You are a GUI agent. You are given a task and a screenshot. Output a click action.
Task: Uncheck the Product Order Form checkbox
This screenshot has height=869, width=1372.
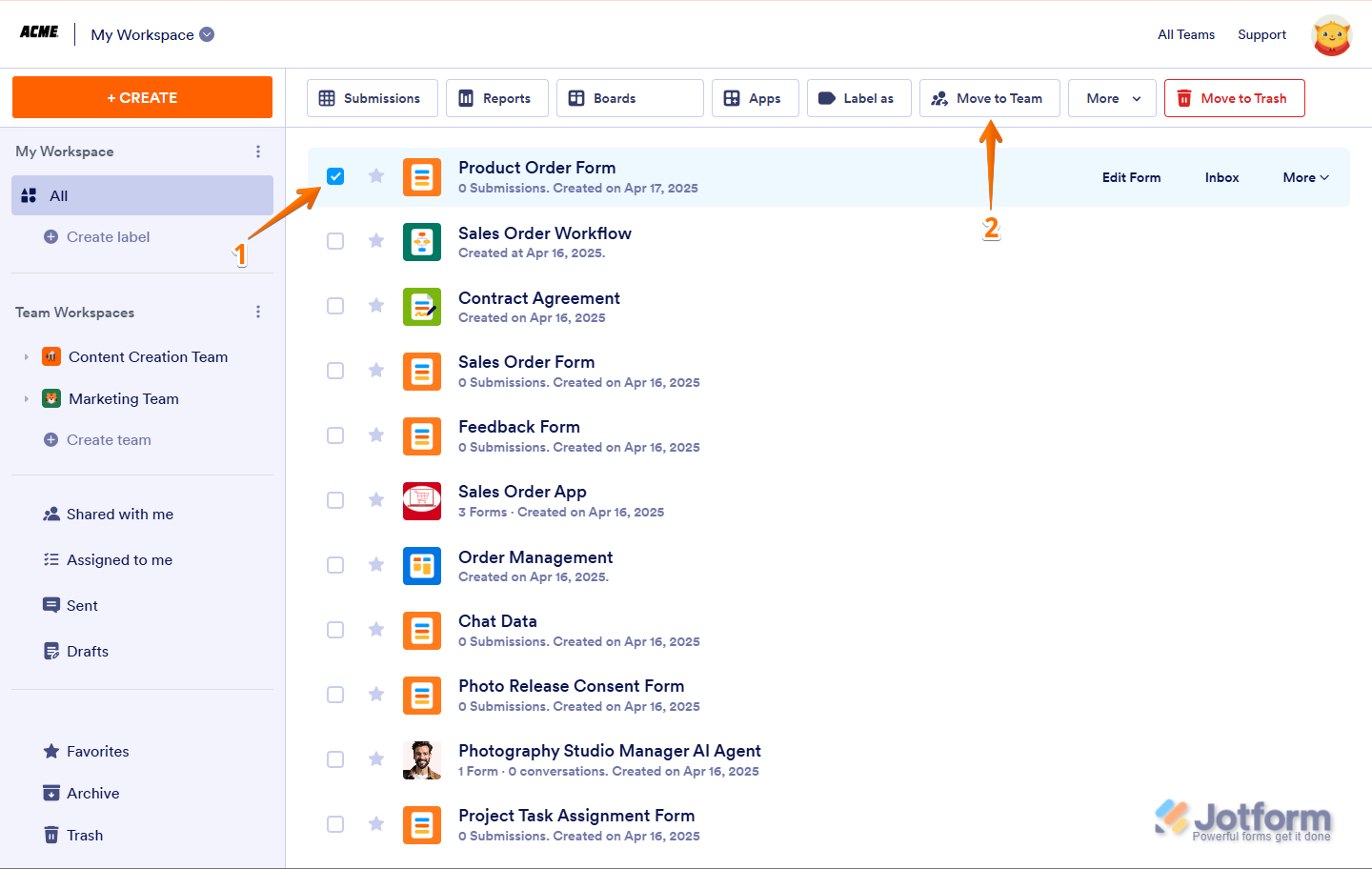335,176
